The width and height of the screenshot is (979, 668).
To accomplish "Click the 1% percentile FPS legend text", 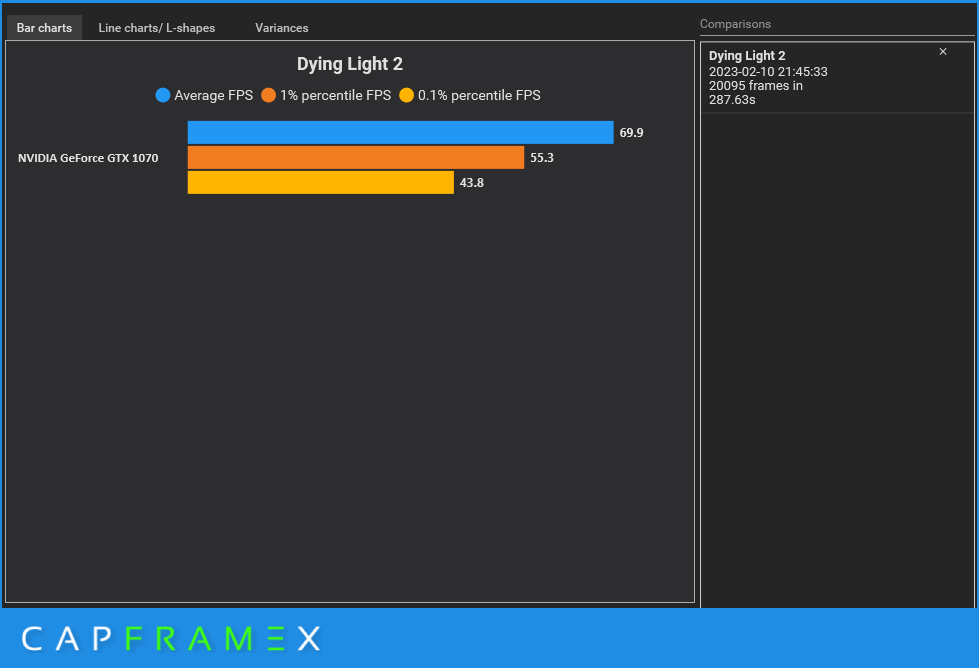I will 335,95.
